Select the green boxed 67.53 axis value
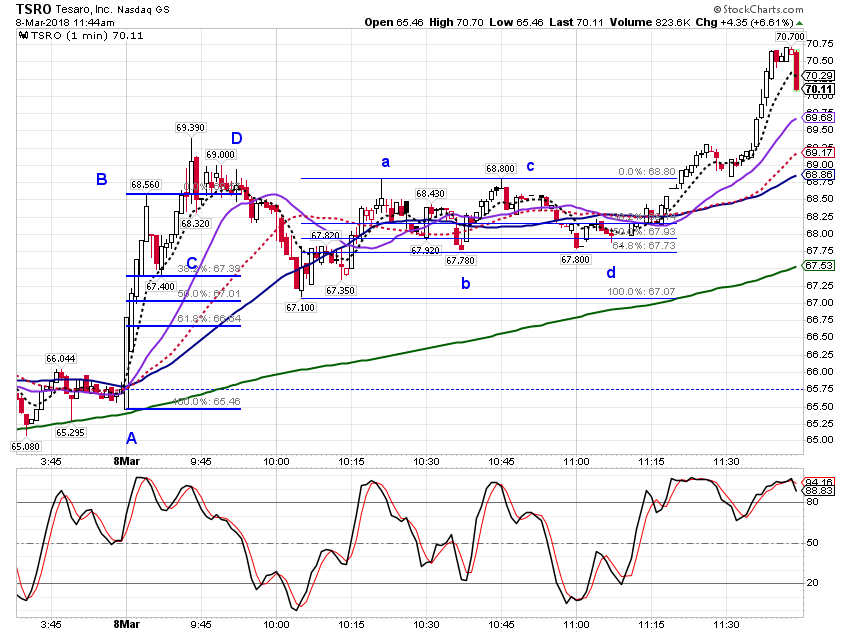This screenshot has height=633, width=850. (819, 266)
